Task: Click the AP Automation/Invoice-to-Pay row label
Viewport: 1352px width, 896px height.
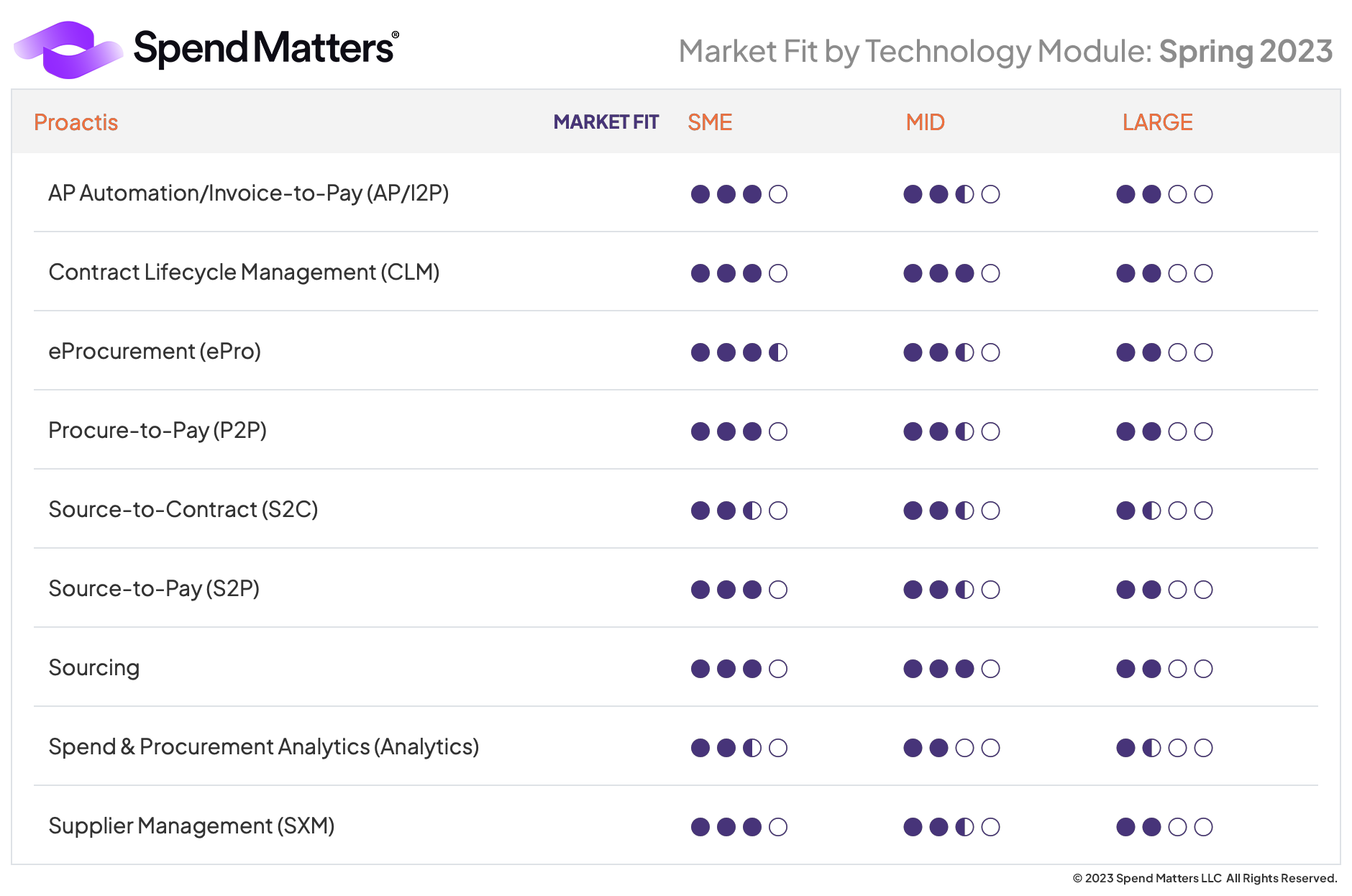Action: [248, 193]
